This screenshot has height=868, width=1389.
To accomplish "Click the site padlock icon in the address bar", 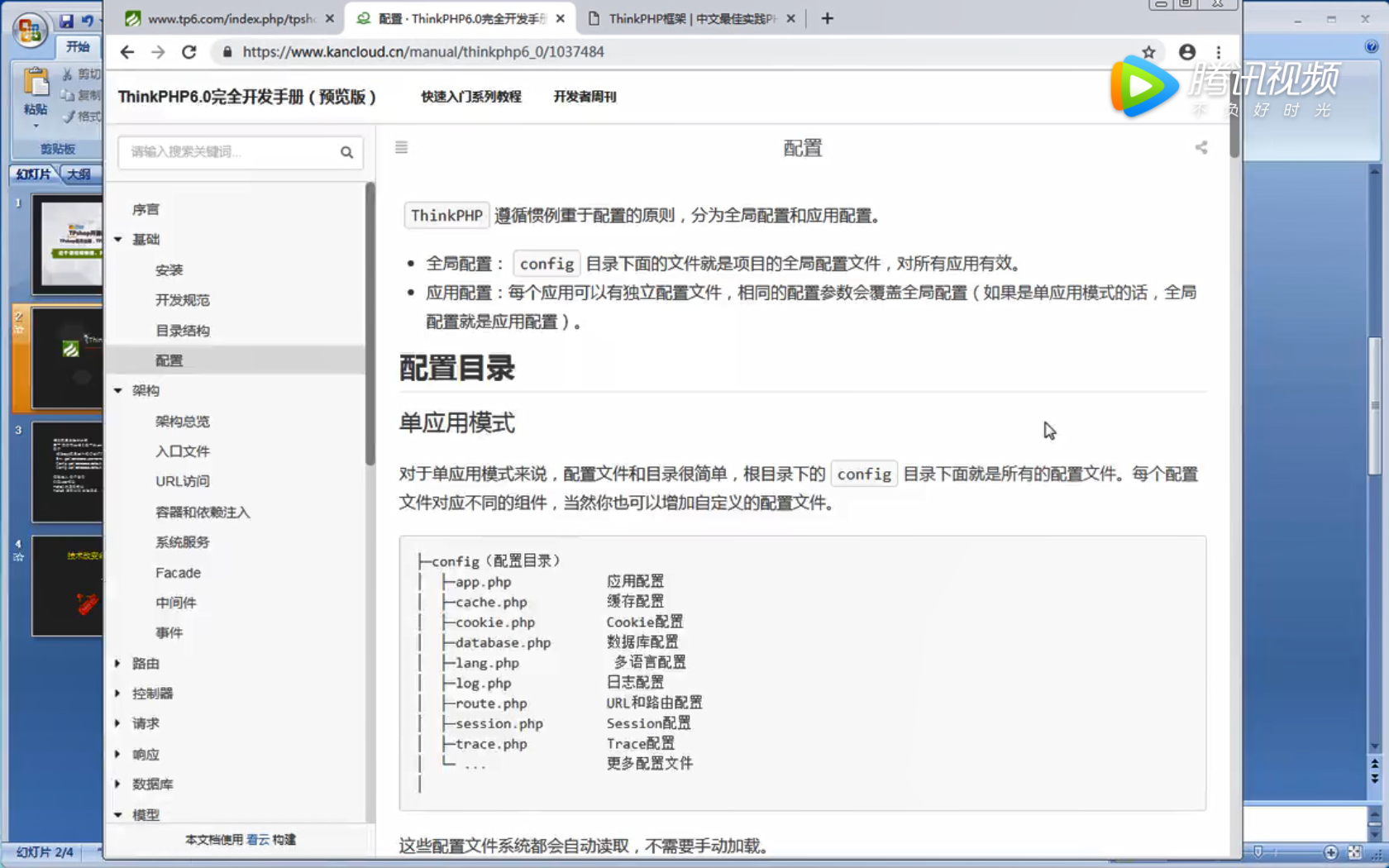I will tap(227, 52).
